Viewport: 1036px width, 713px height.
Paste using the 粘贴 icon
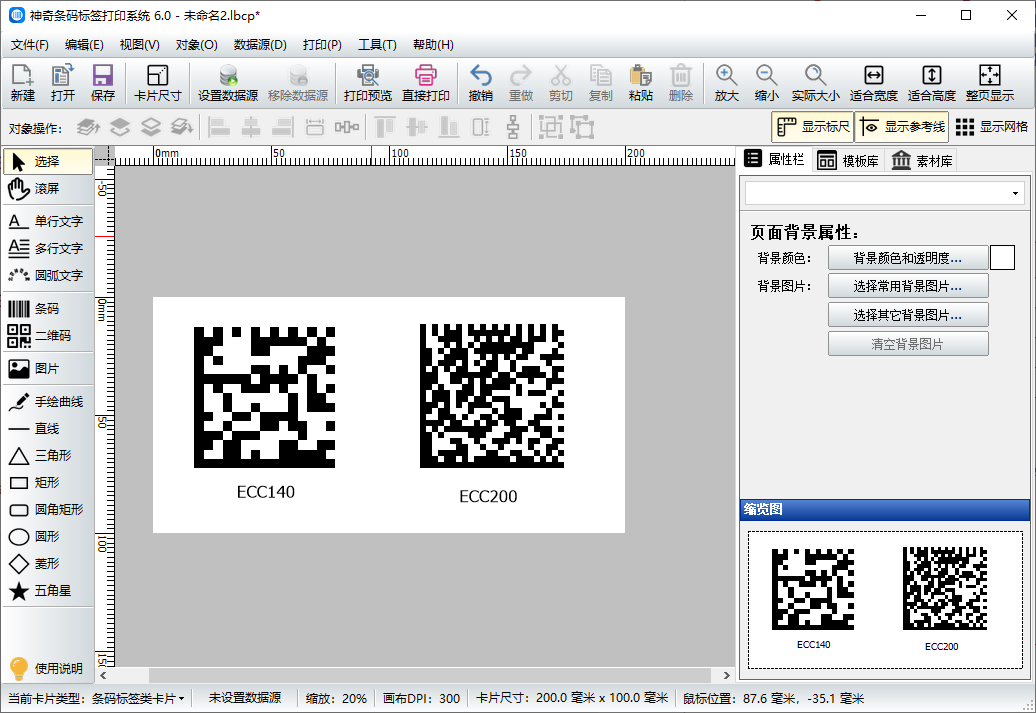(x=640, y=83)
